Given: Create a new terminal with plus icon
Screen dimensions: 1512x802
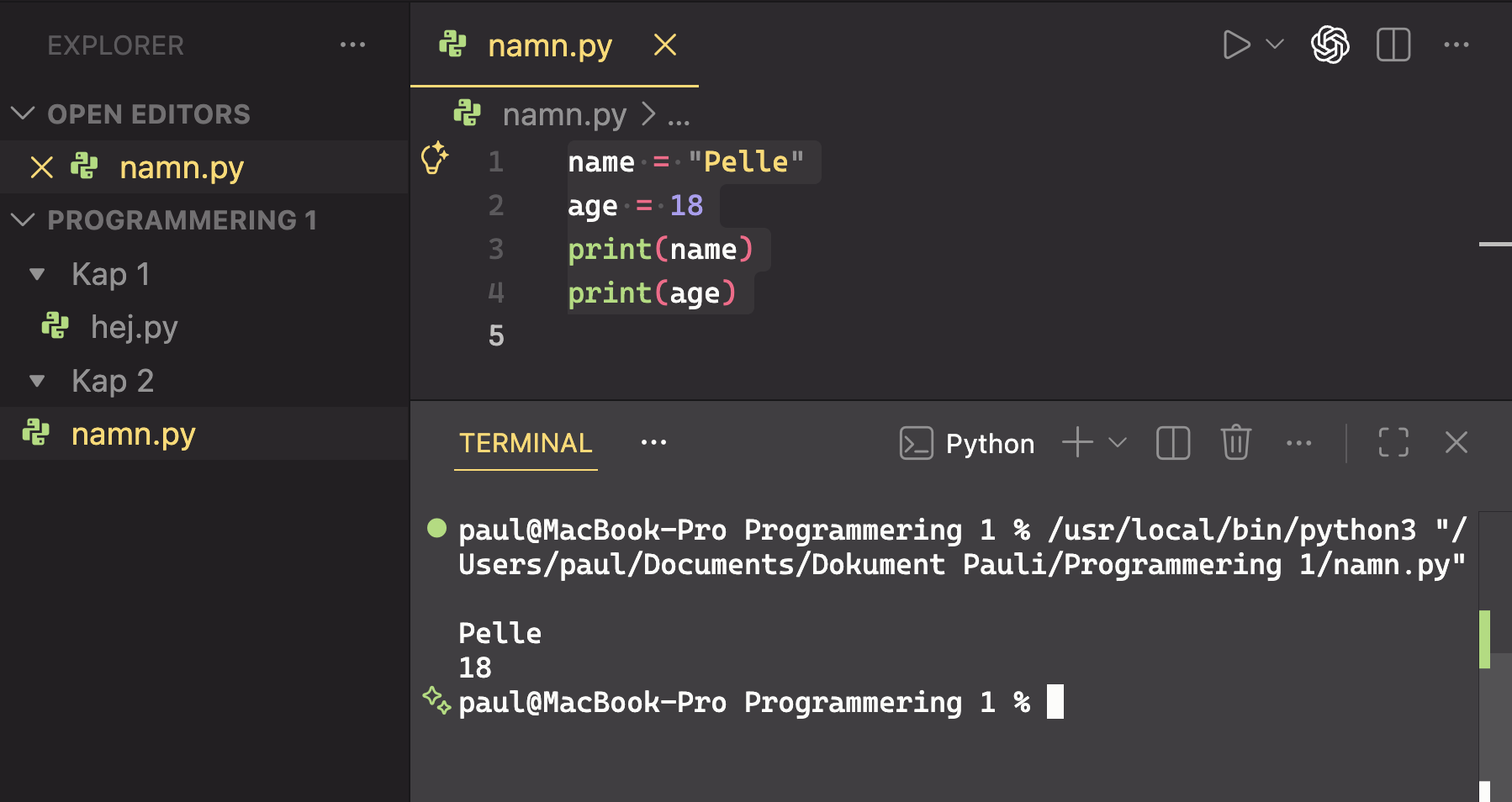Looking at the screenshot, I should coord(1077,442).
